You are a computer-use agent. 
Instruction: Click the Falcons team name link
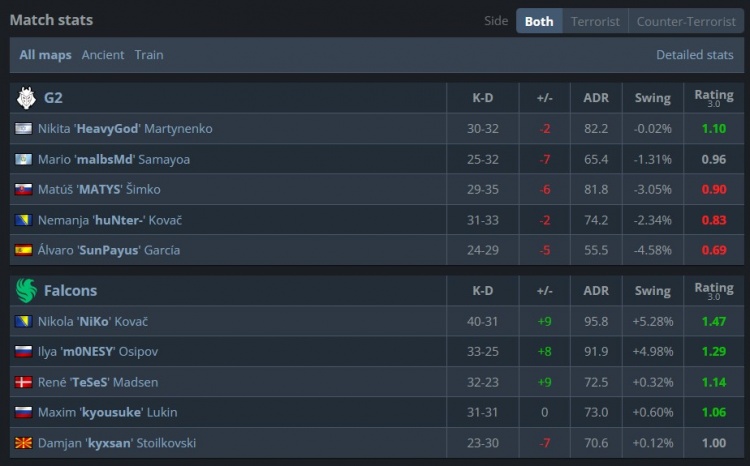70,291
